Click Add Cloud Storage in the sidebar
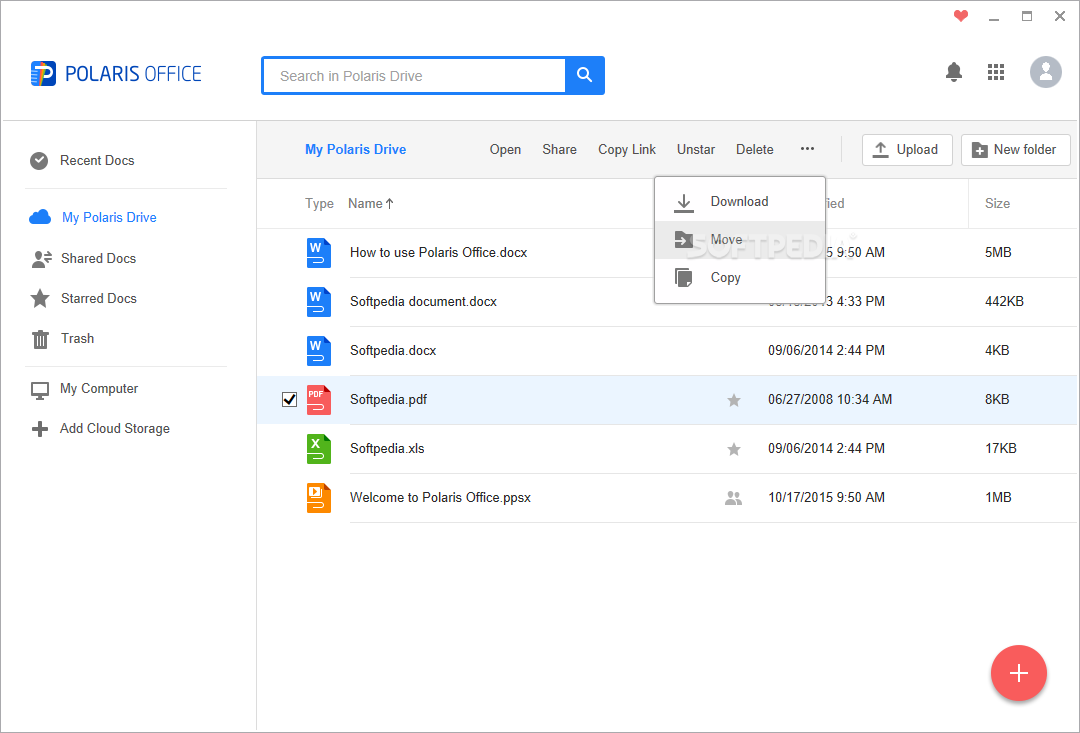1080x733 pixels. pyautogui.click(x=114, y=429)
